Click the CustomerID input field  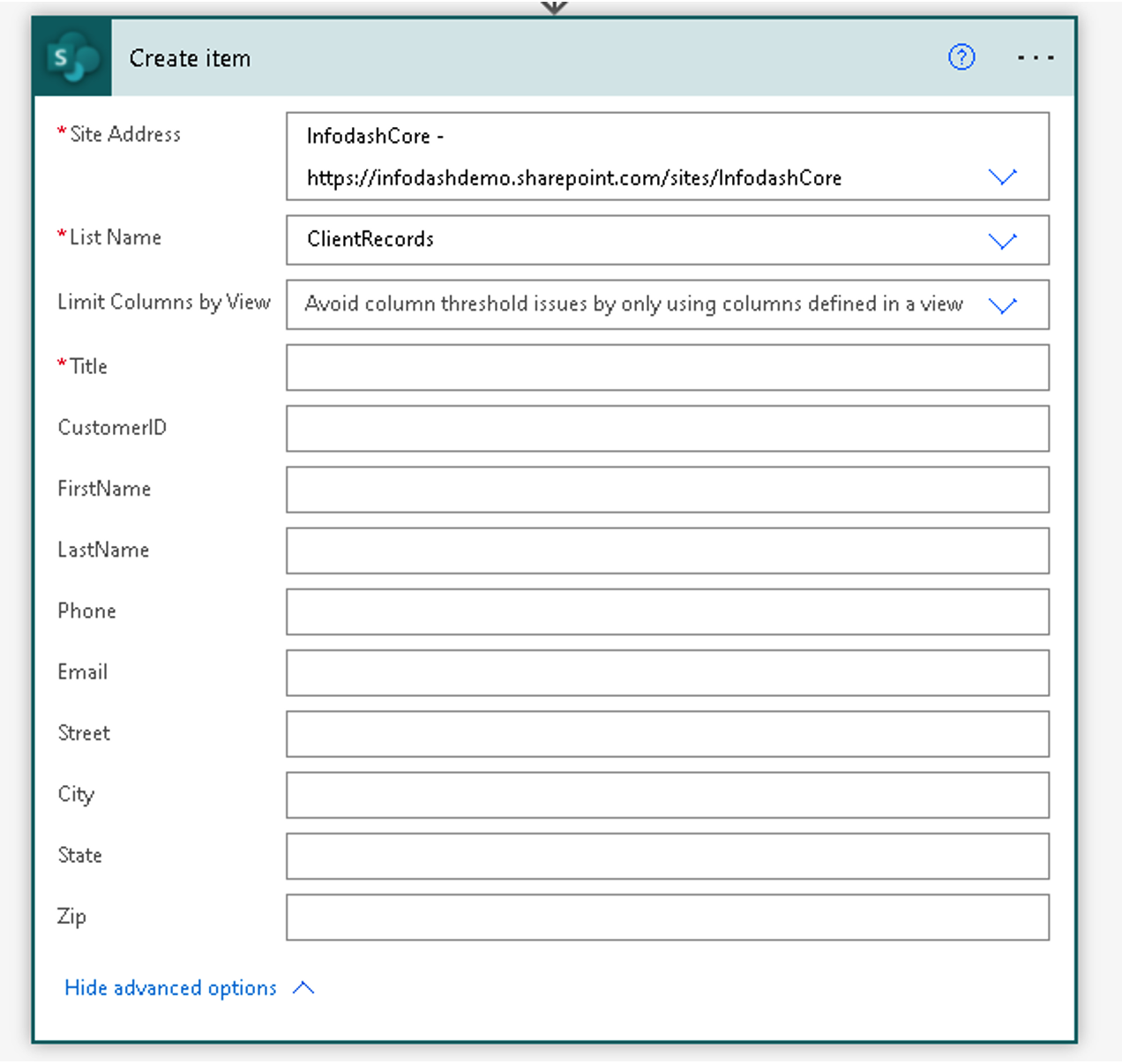(668, 428)
